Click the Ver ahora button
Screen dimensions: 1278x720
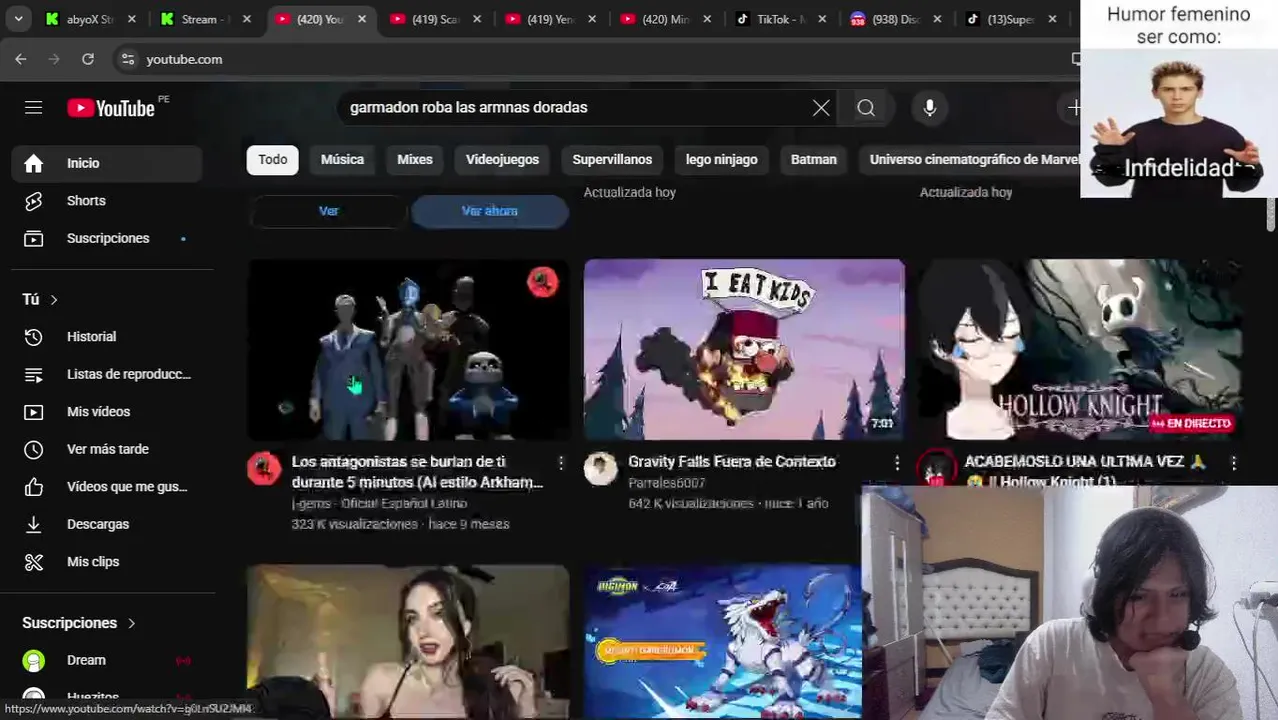[x=490, y=211]
